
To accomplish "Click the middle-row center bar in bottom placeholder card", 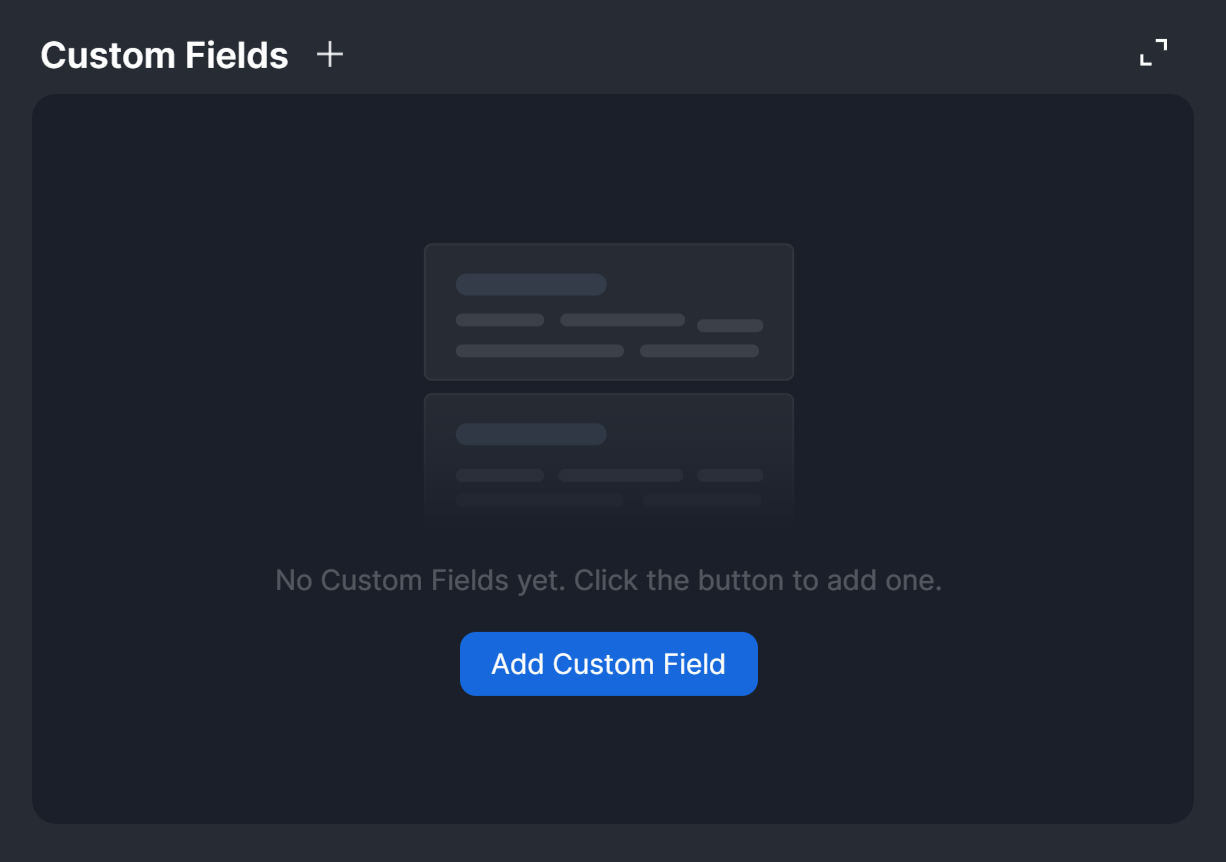I will pos(620,475).
